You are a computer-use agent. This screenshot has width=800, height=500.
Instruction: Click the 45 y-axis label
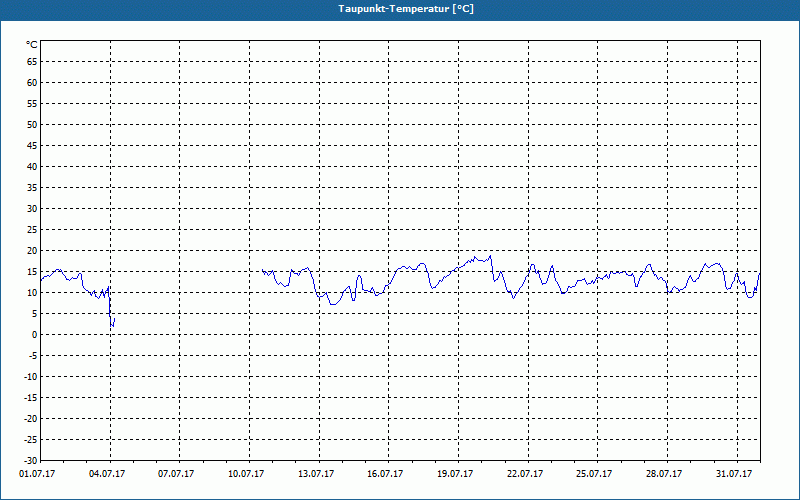[32, 146]
